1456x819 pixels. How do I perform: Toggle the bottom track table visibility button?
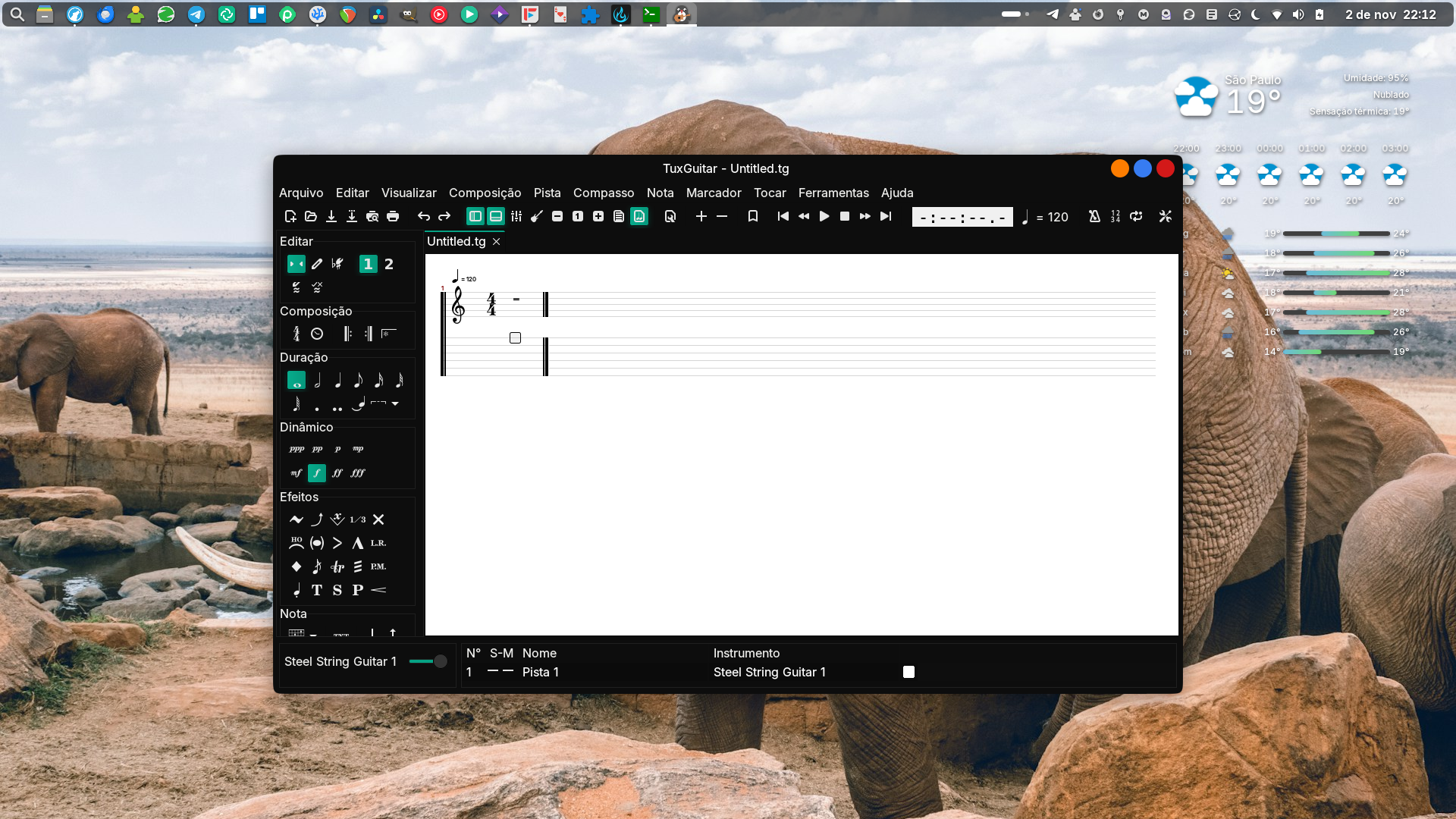496,217
